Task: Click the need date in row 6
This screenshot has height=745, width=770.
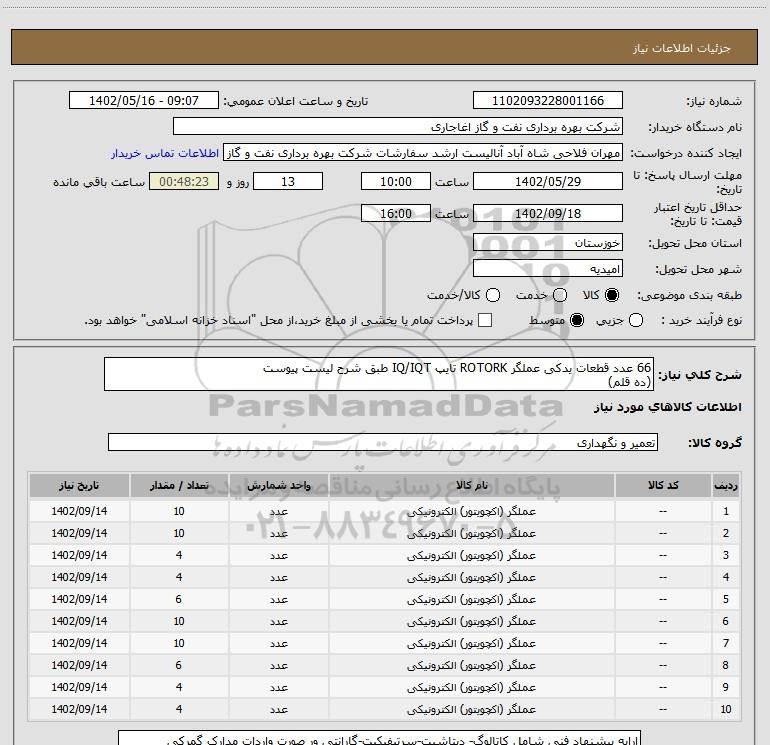Action: coord(79,621)
